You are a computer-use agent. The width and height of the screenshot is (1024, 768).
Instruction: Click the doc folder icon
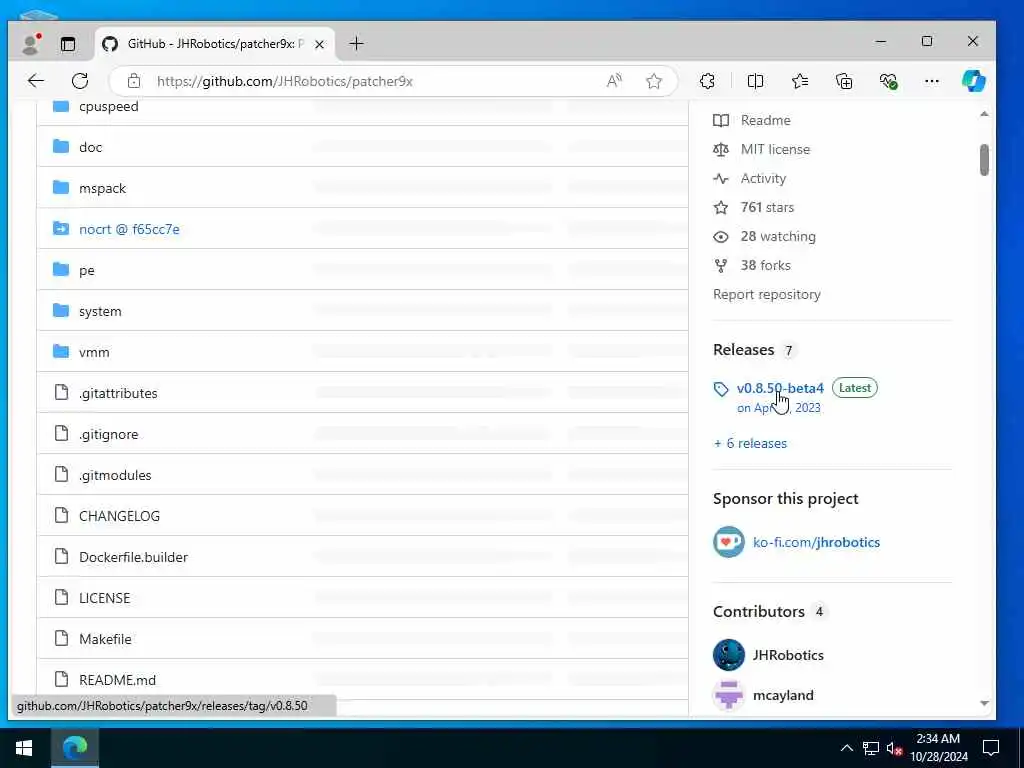point(61,146)
